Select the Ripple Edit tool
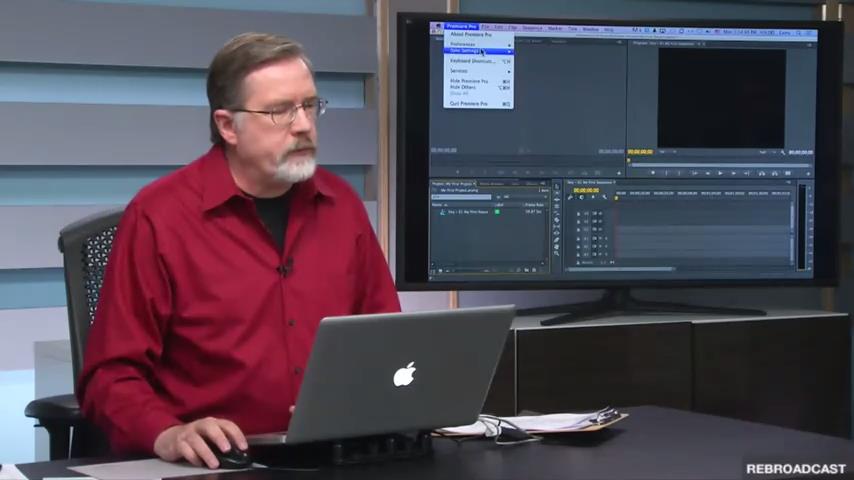The width and height of the screenshot is (854, 480). tap(557, 200)
